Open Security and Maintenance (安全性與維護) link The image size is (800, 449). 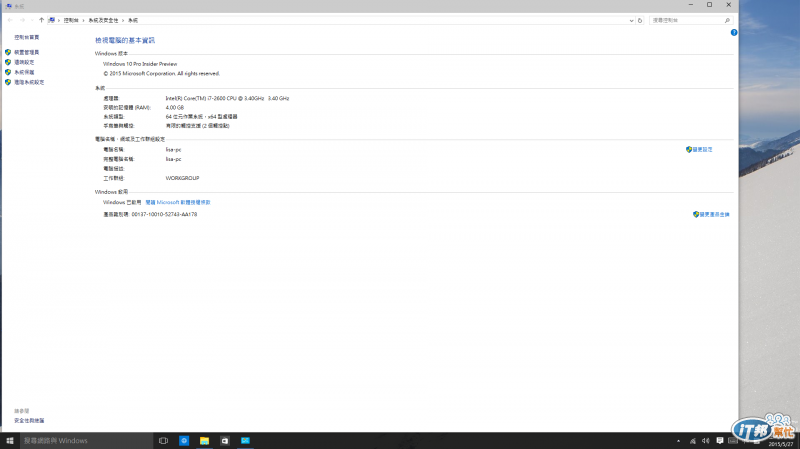coord(29,420)
